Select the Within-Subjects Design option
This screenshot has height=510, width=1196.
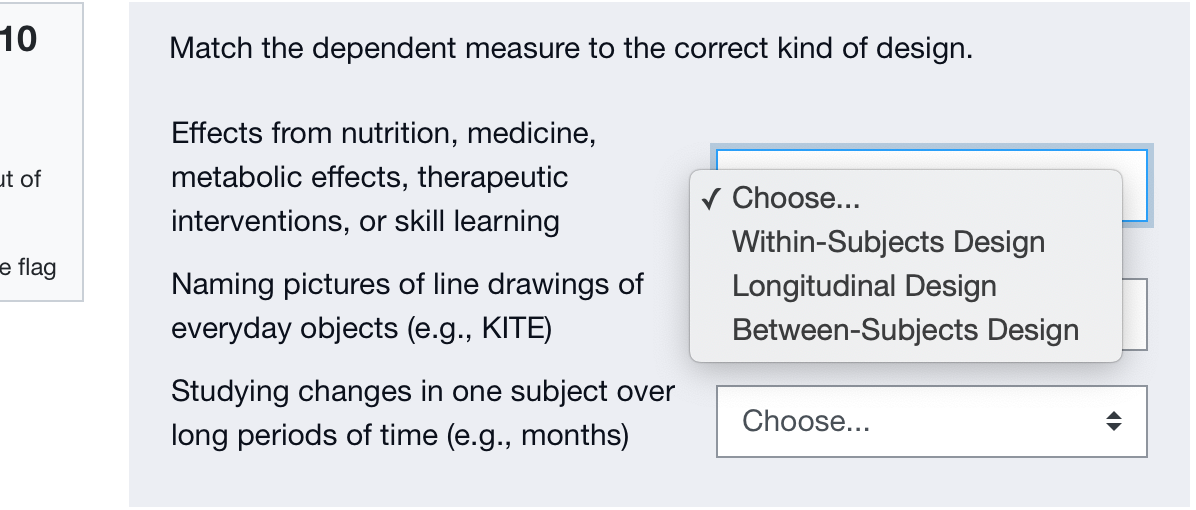(888, 242)
